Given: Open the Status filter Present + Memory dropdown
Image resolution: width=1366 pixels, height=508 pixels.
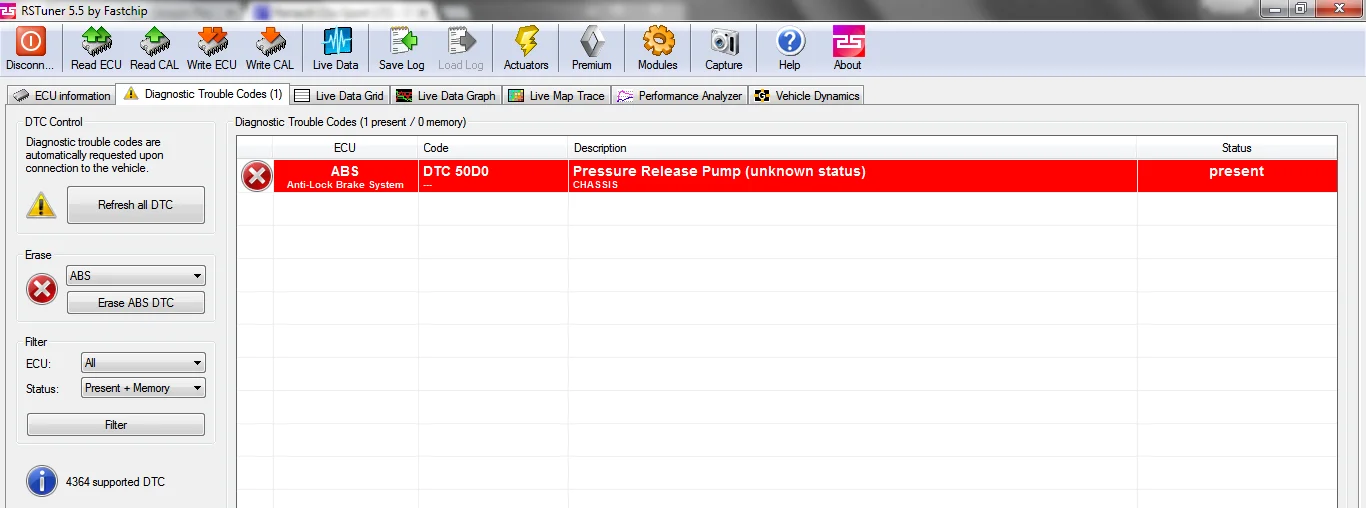Looking at the screenshot, I should pyautogui.click(x=143, y=388).
